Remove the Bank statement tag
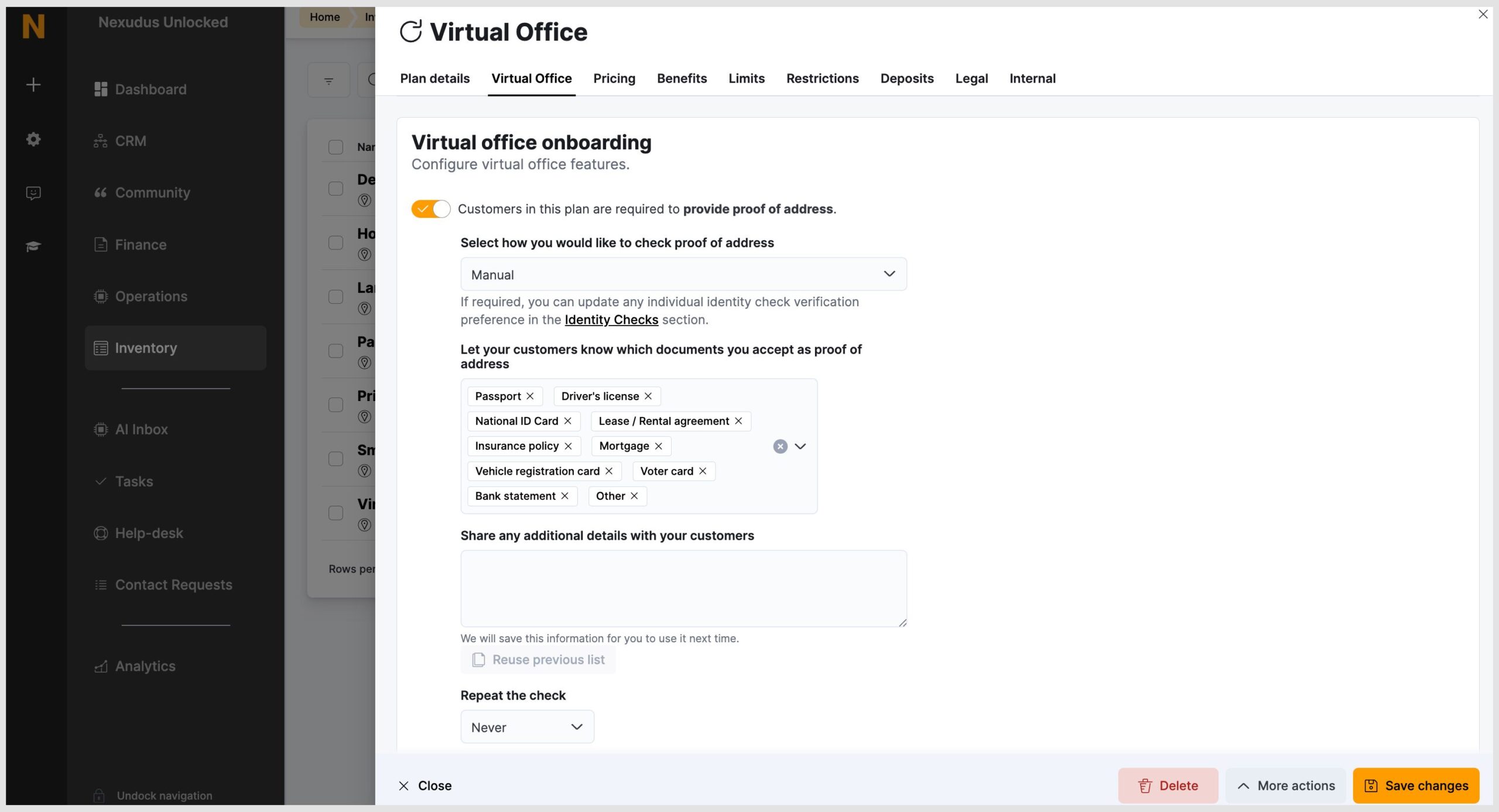 564,496
